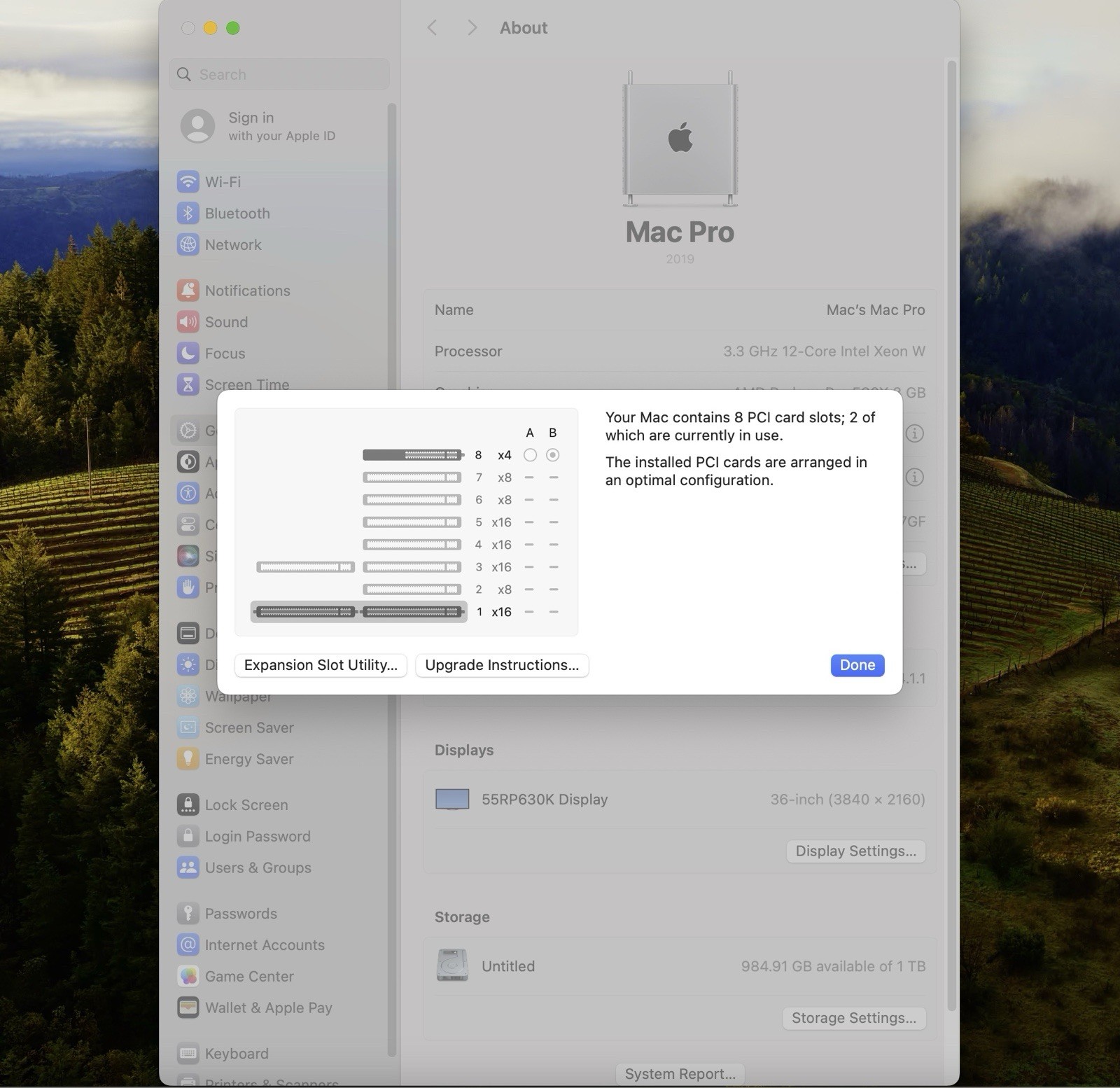The height and width of the screenshot is (1088, 1120).
Task: Open Users & Groups icon
Action: click(188, 868)
